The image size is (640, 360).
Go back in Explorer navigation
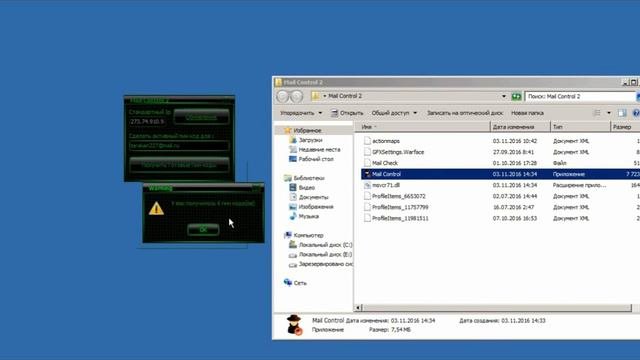[282, 96]
